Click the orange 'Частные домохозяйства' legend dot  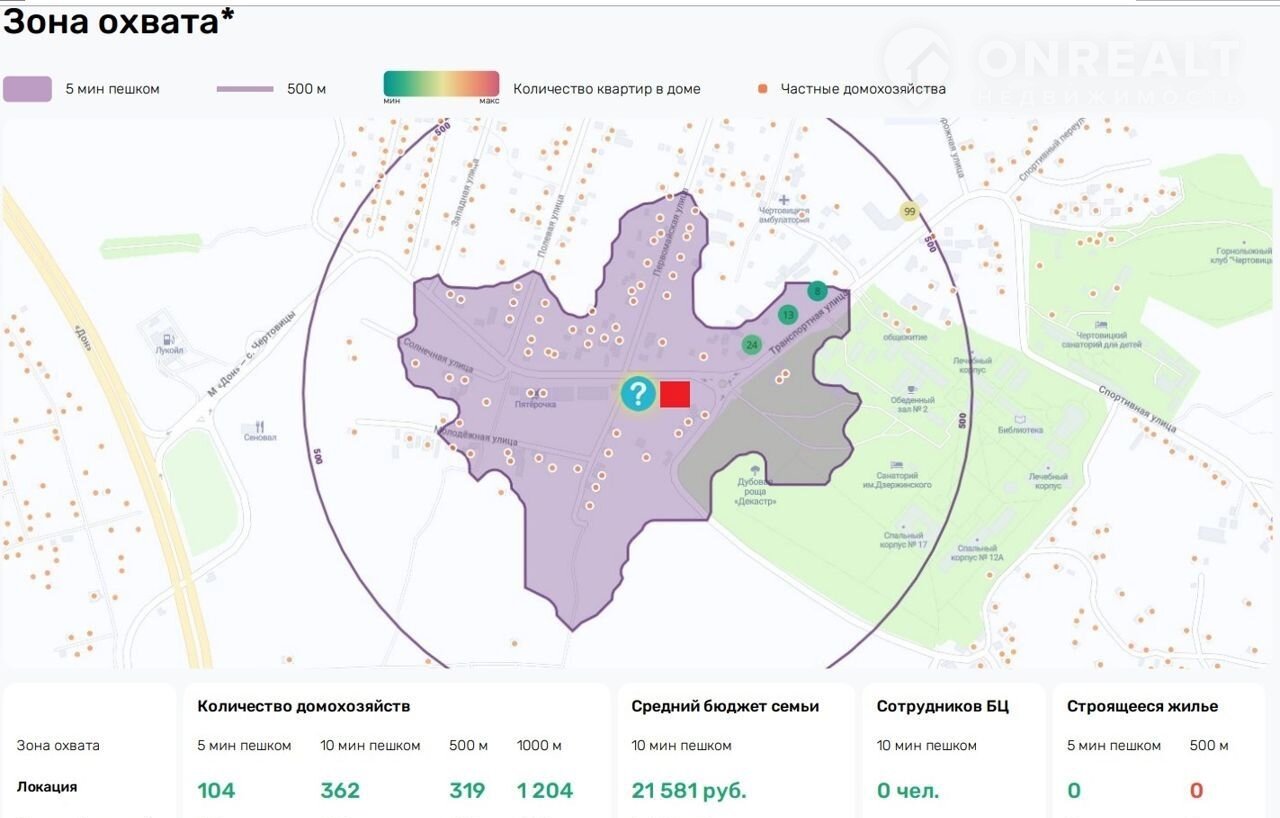(763, 89)
